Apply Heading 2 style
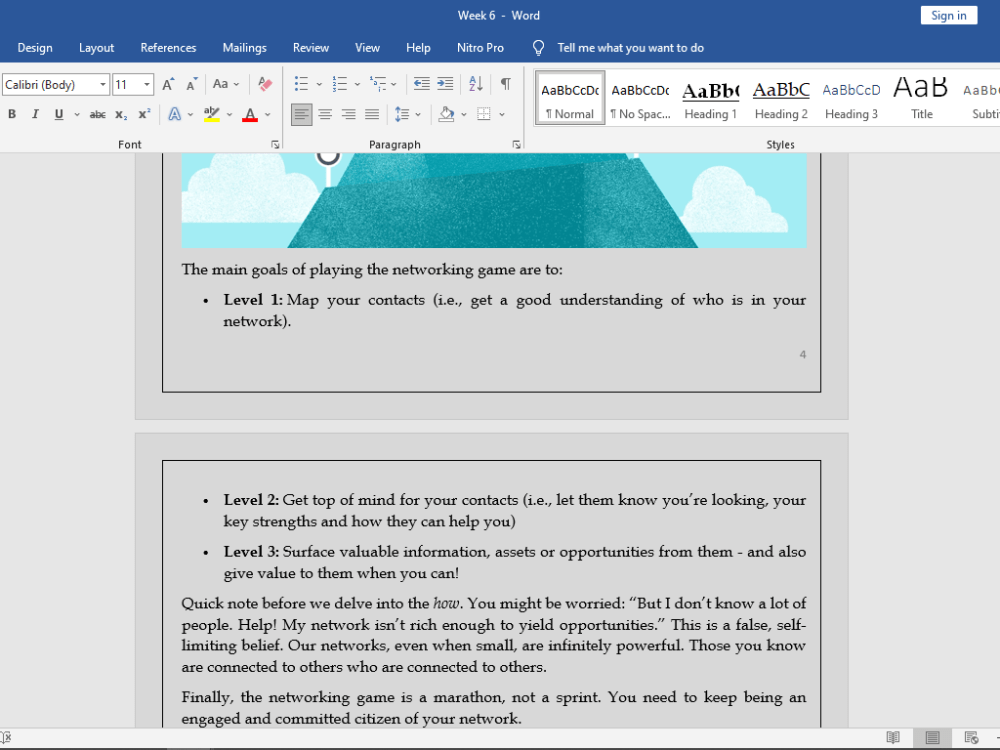The width and height of the screenshot is (1000, 750). coord(781,98)
